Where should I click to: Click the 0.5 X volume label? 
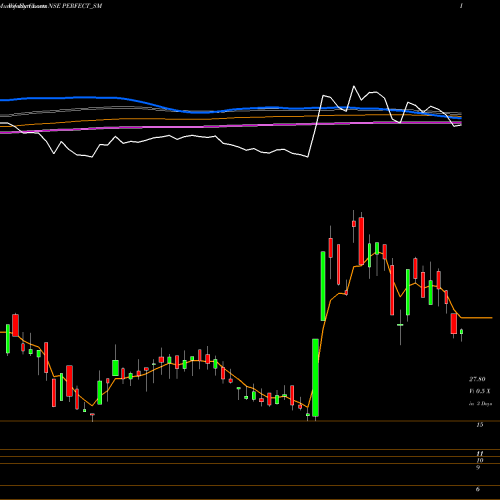(480, 391)
